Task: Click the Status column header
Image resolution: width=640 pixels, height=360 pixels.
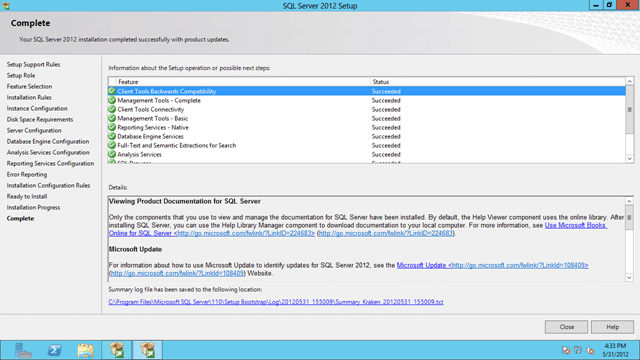Action: (x=498, y=82)
